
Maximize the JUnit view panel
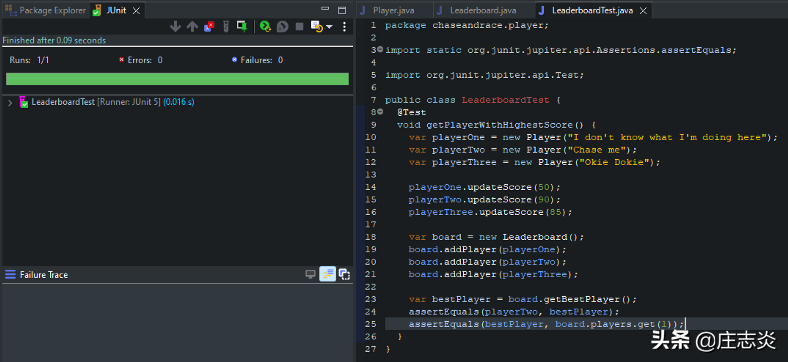342,10
